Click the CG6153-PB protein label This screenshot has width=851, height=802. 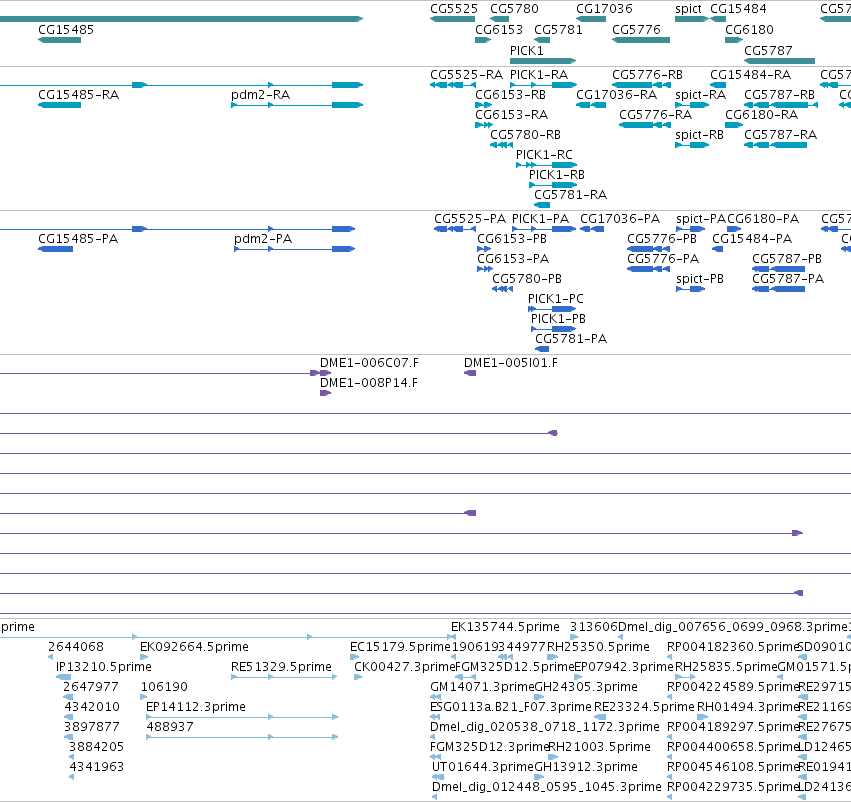(512, 239)
